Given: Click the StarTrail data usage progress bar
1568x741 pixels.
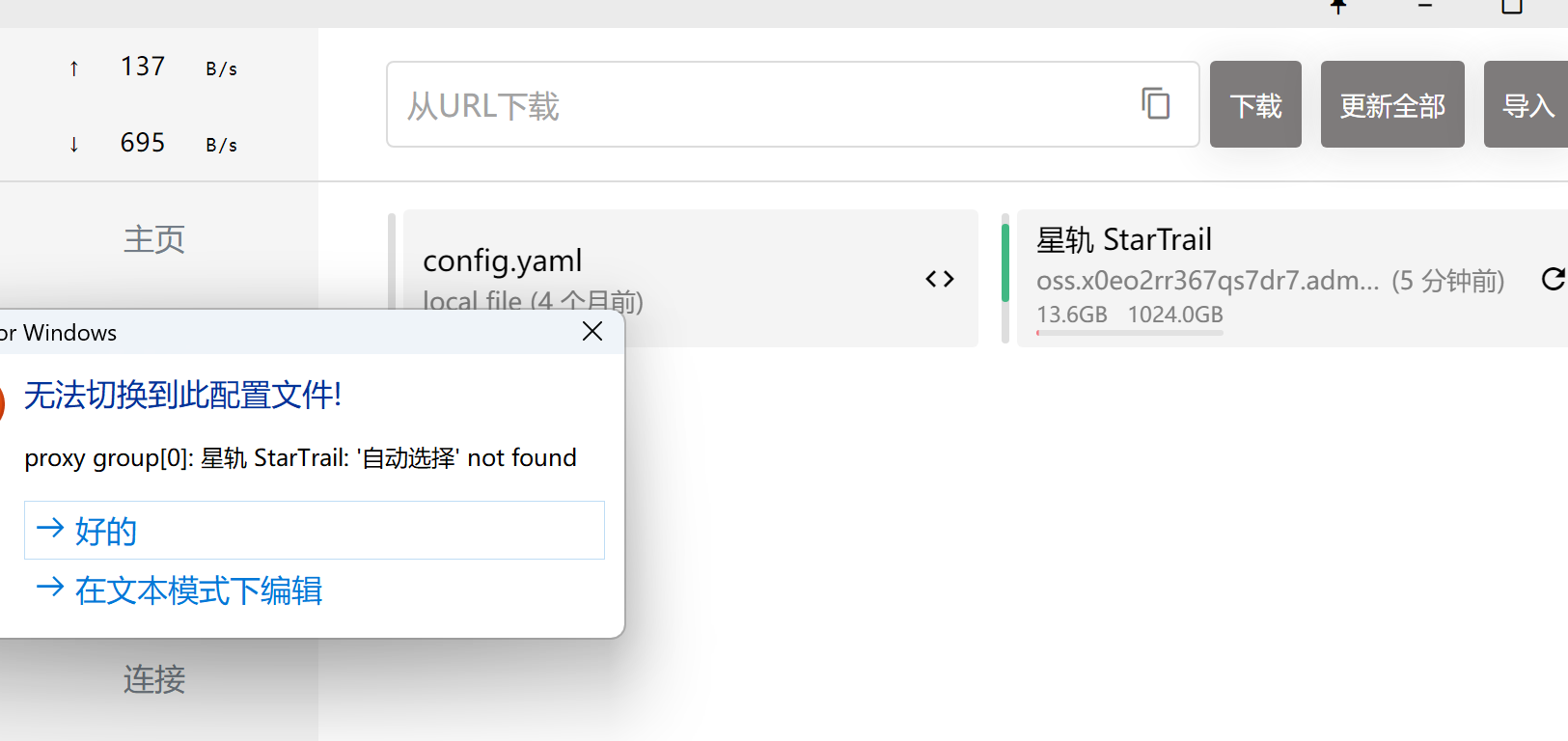Looking at the screenshot, I should coord(1130,333).
